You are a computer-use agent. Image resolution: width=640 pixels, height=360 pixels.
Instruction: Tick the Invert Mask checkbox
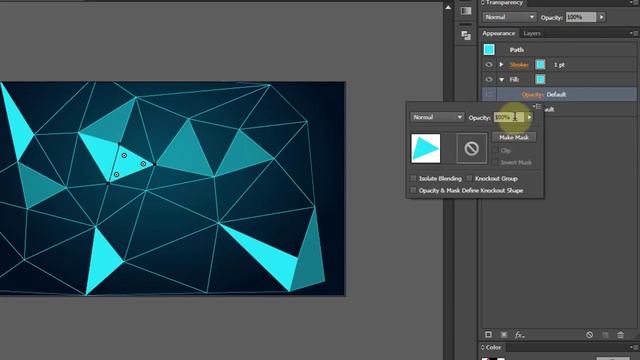pyautogui.click(x=496, y=162)
